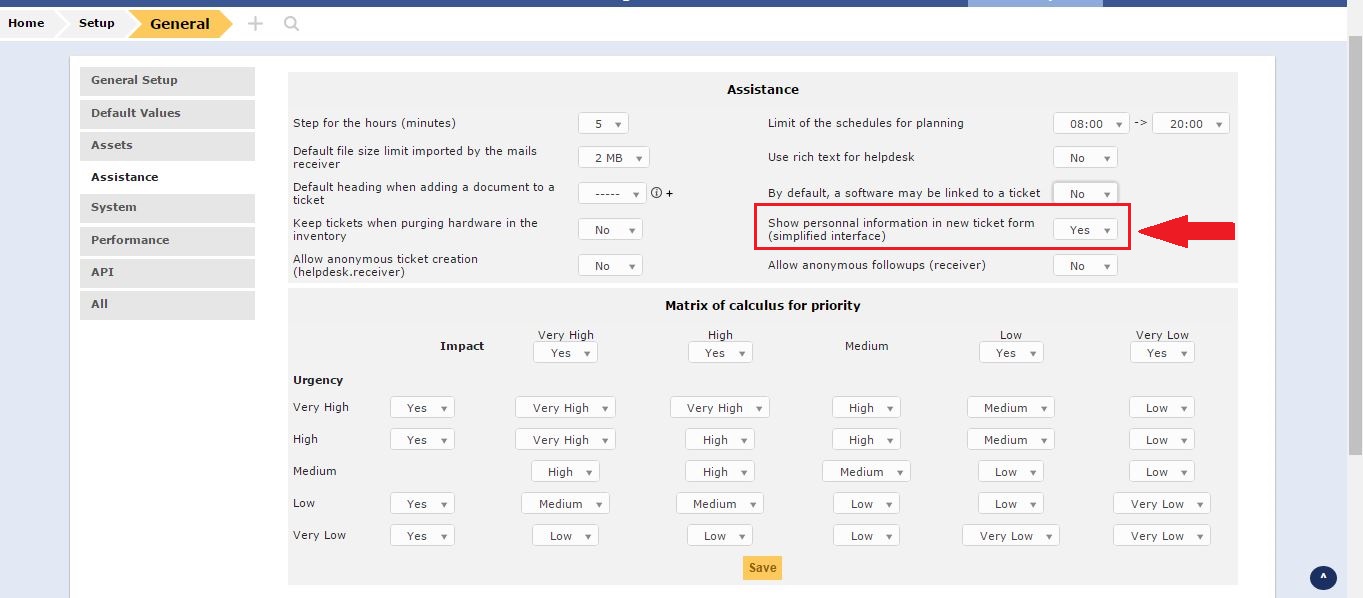This screenshot has height=598, width=1363.
Task: Click the back-to-top arrow button
Action: 1323,577
